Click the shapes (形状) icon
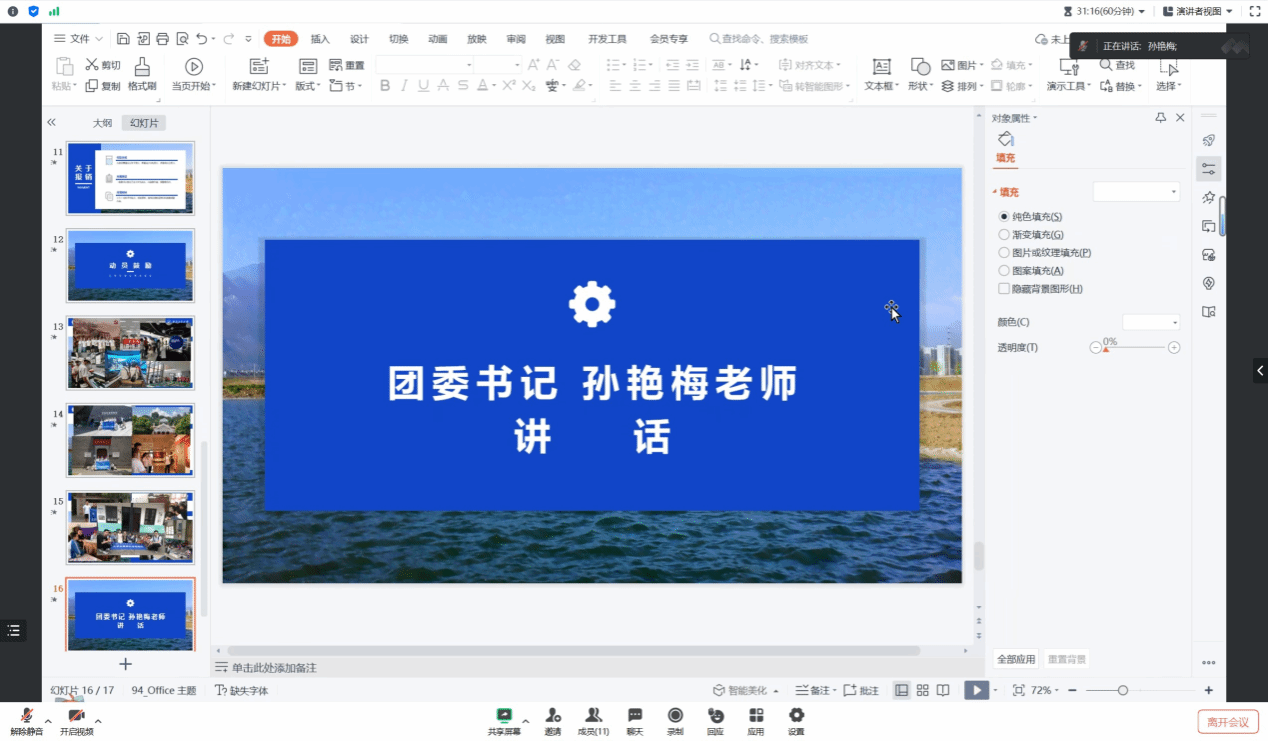1268x741 pixels. click(x=918, y=67)
